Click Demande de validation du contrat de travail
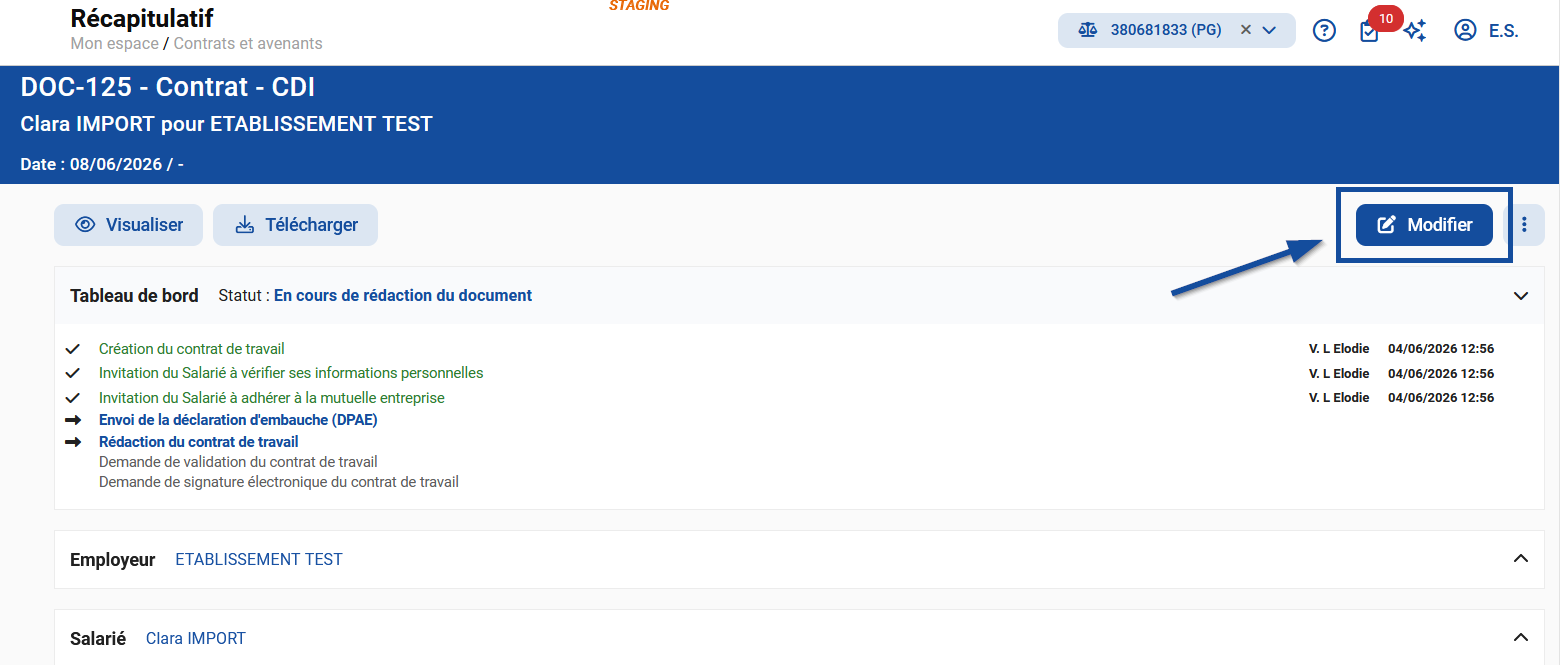Viewport: 1560px width, 665px height. pyautogui.click(x=238, y=462)
